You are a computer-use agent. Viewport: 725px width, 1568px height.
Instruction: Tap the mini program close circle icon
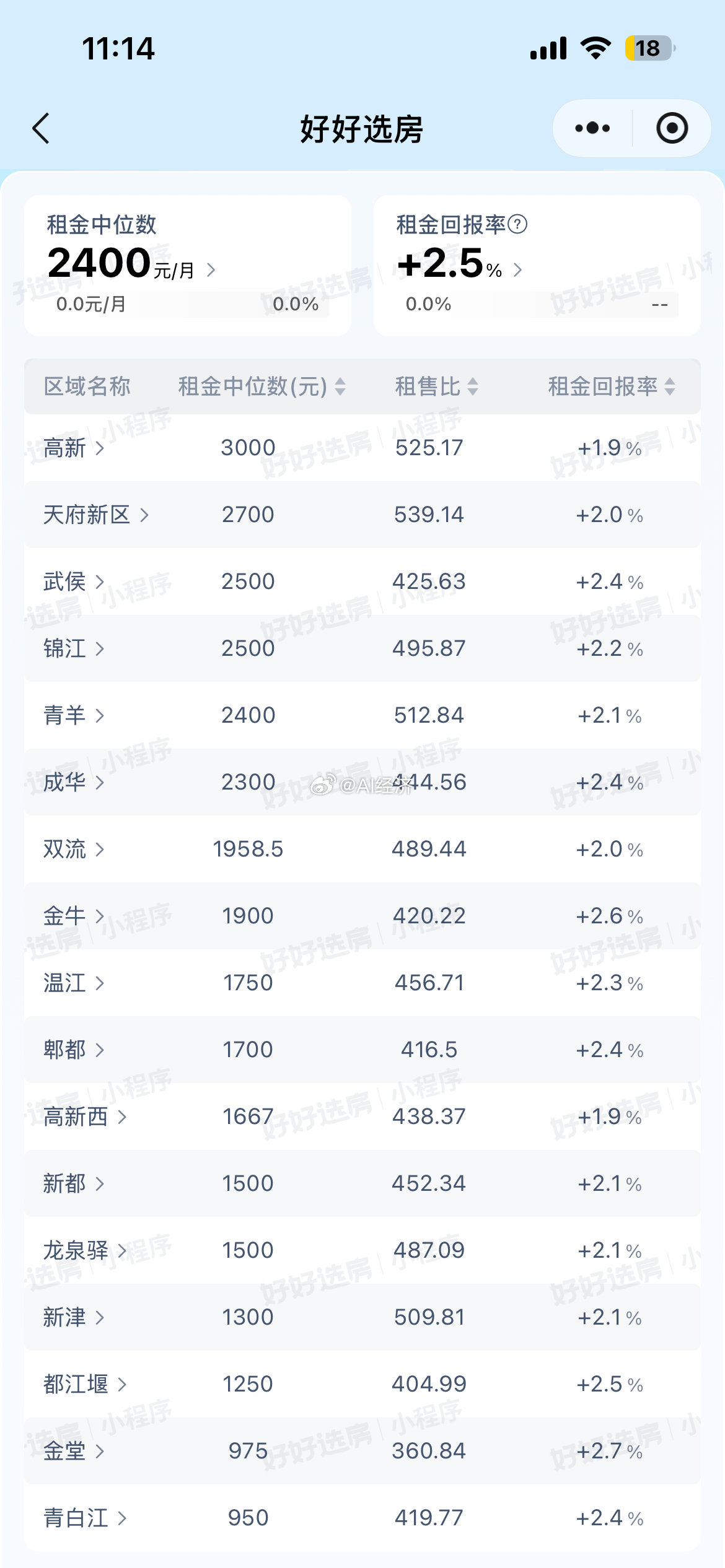(x=672, y=128)
